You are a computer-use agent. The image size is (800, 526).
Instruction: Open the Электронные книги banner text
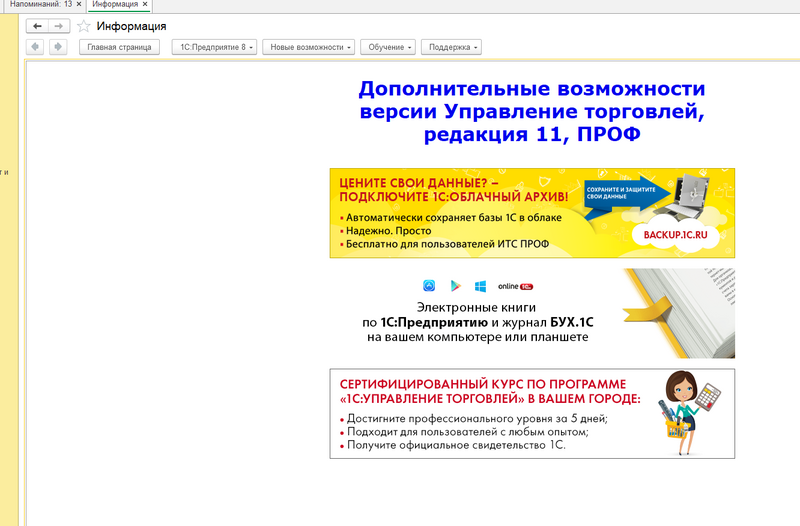pos(478,322)
